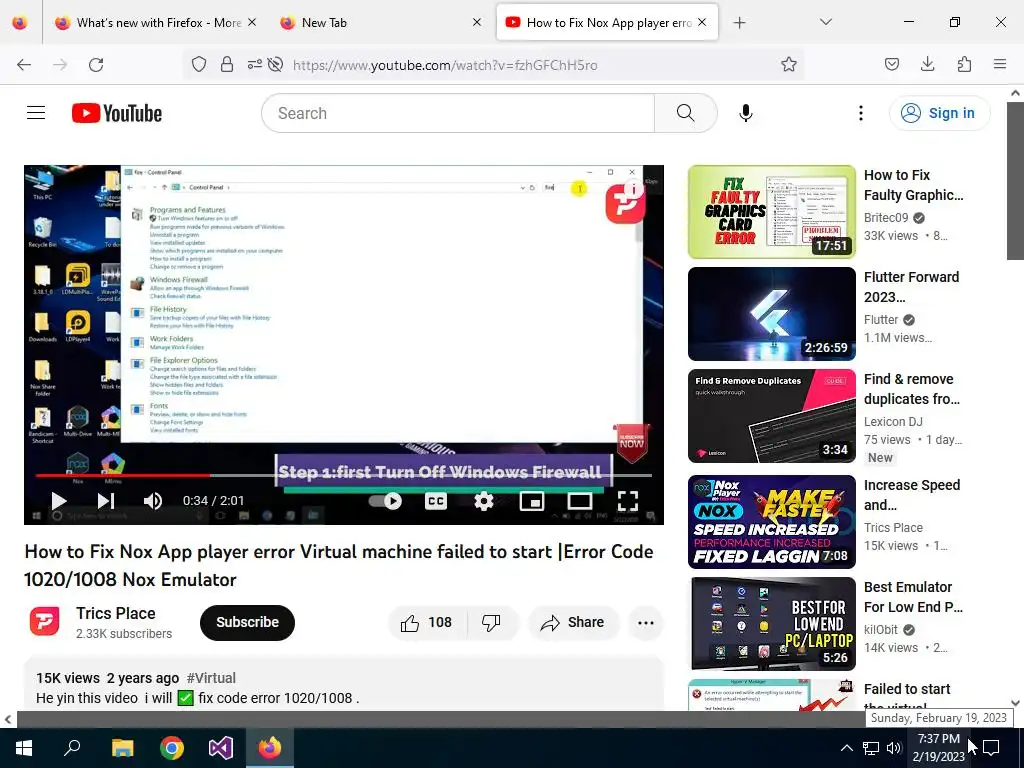Open more actions ellipsis under video
1024x768 pixels.
tap(645, 622)
